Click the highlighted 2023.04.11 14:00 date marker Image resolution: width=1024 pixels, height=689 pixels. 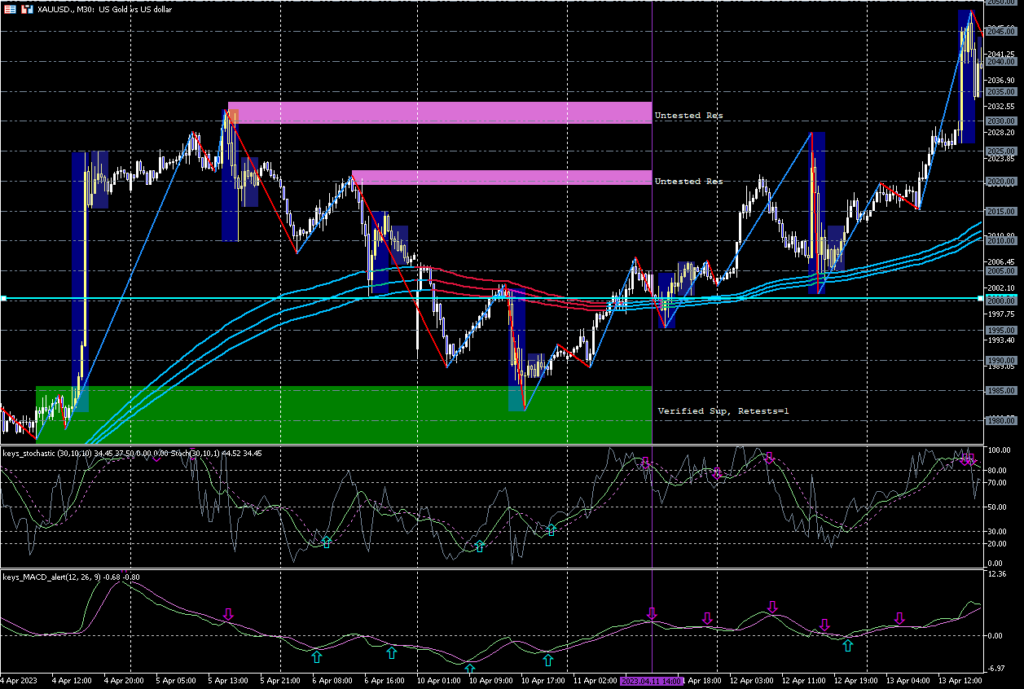click(651, 681)
